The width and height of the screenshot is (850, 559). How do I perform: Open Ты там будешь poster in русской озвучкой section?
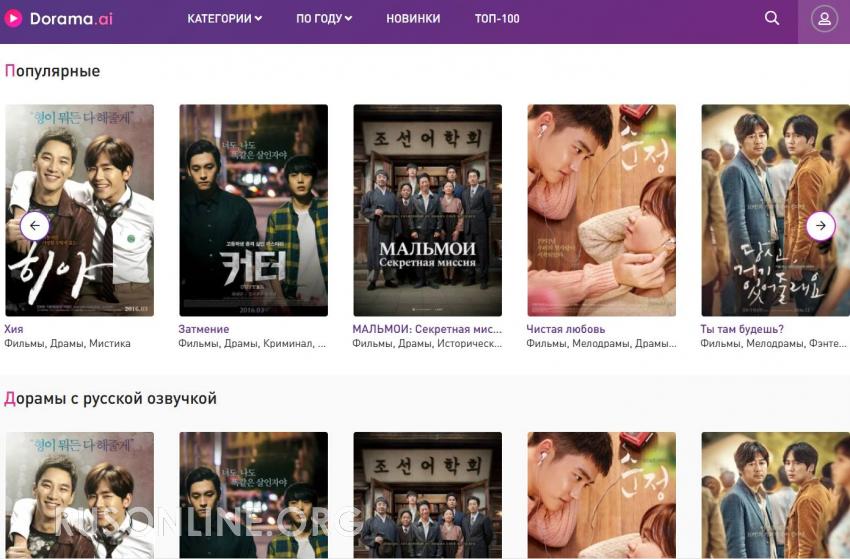click(x=776, y=495)
